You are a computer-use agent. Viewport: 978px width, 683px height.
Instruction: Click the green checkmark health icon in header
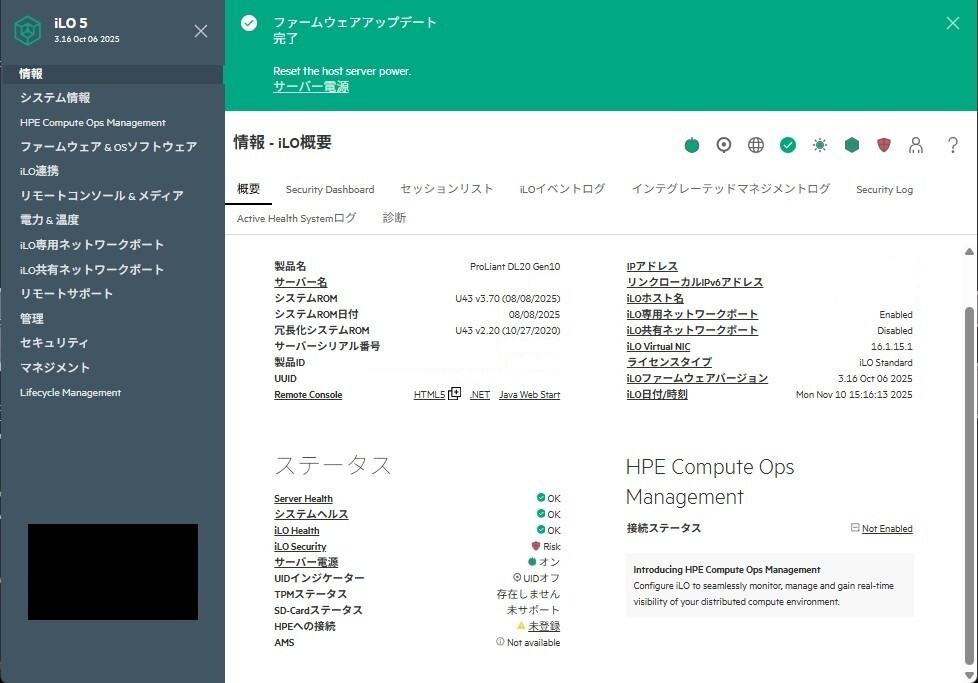point(788,145)
